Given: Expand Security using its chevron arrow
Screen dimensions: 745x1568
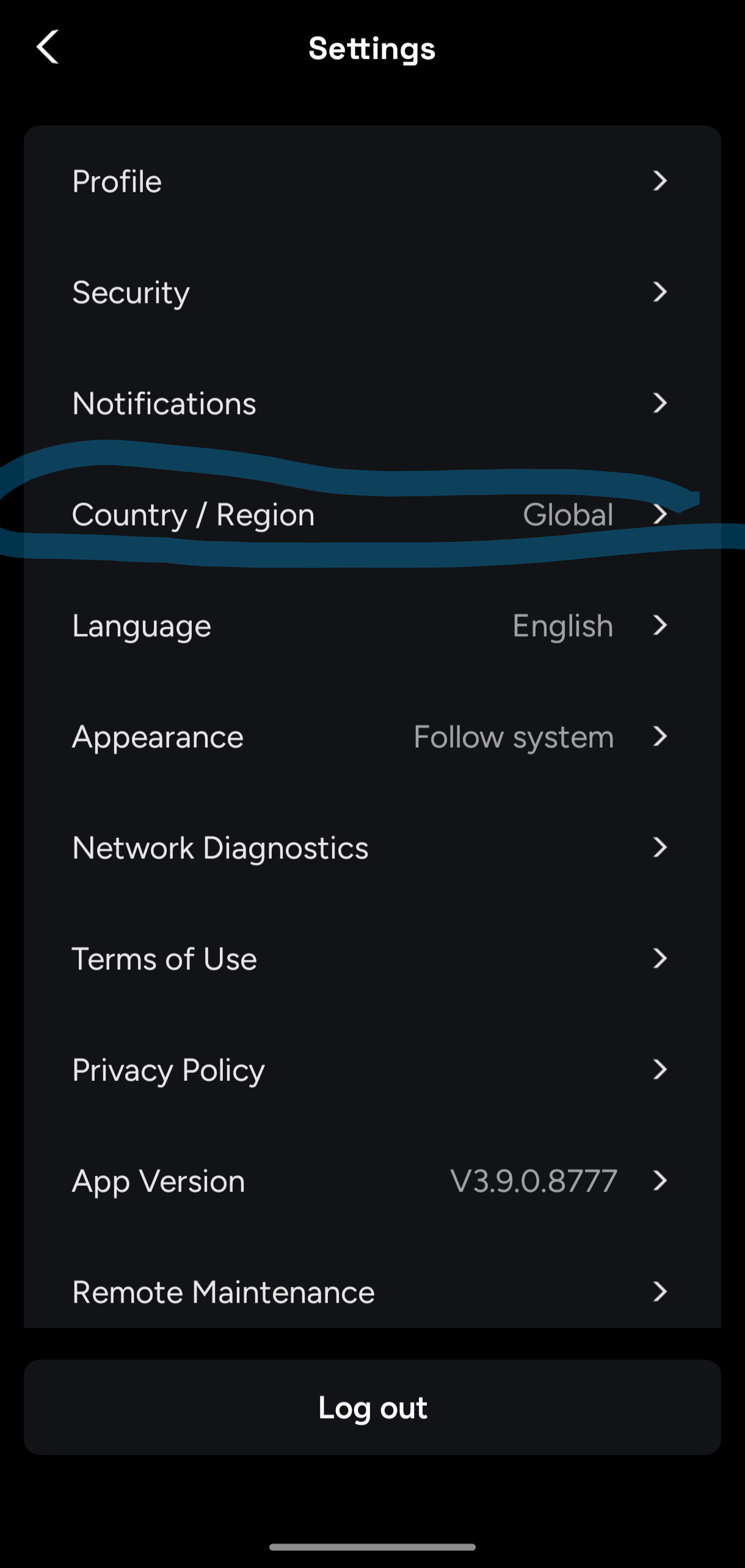Looking at the screenshot, I should pyautogui.click(x=660, y=292).
